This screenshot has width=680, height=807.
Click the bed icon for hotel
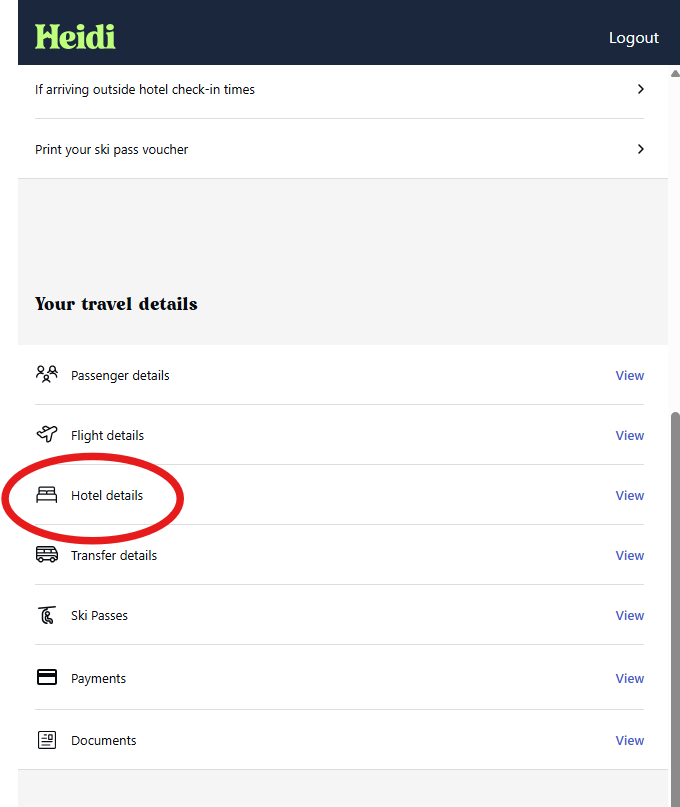pyautogui.click(x=47, y=495)
